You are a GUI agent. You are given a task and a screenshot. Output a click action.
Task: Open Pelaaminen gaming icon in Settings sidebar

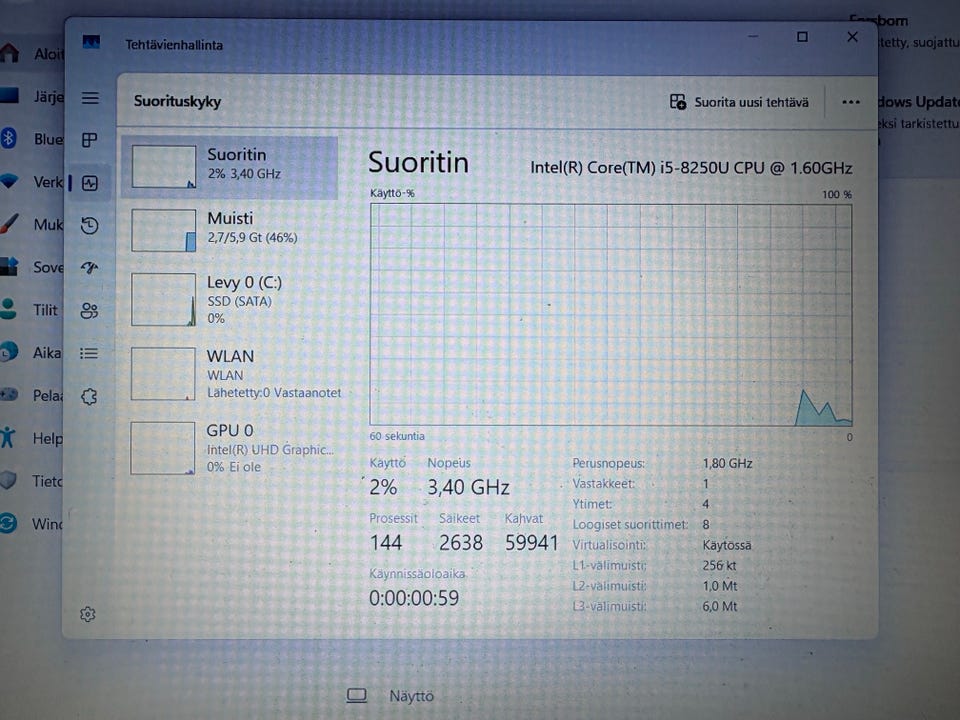(9, 394)
